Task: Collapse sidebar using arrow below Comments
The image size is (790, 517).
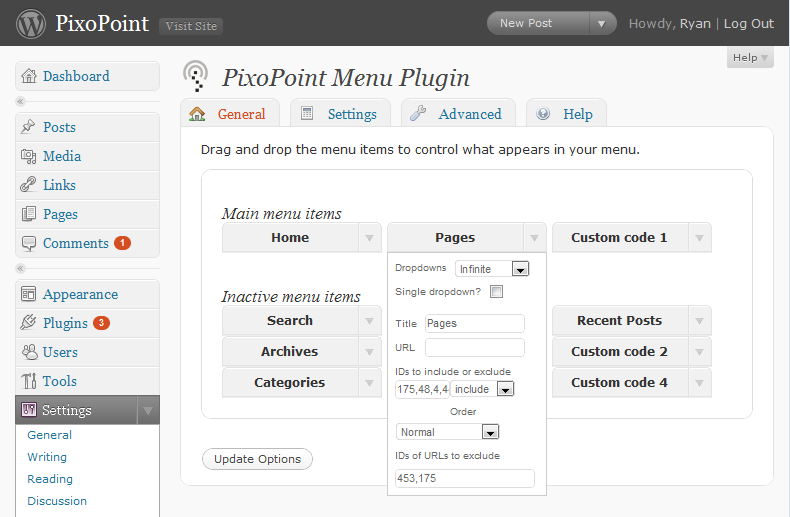Action: pos(20,268)
